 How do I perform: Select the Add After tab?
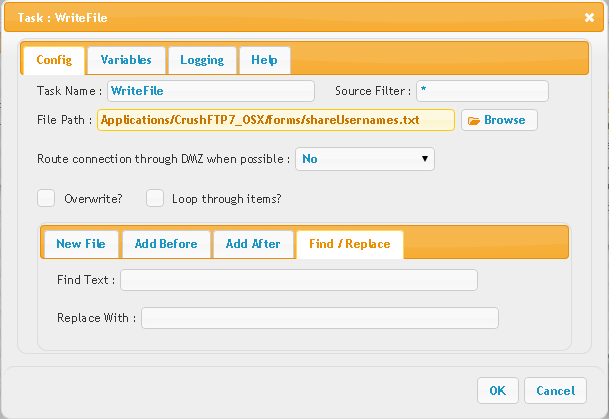253,244
